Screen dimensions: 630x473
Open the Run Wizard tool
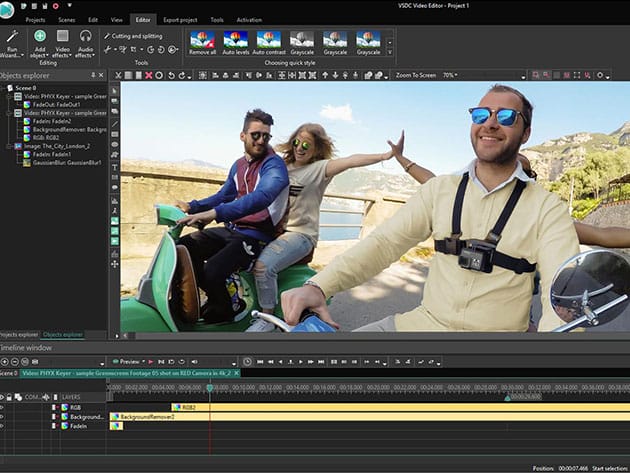click(12, 42)
